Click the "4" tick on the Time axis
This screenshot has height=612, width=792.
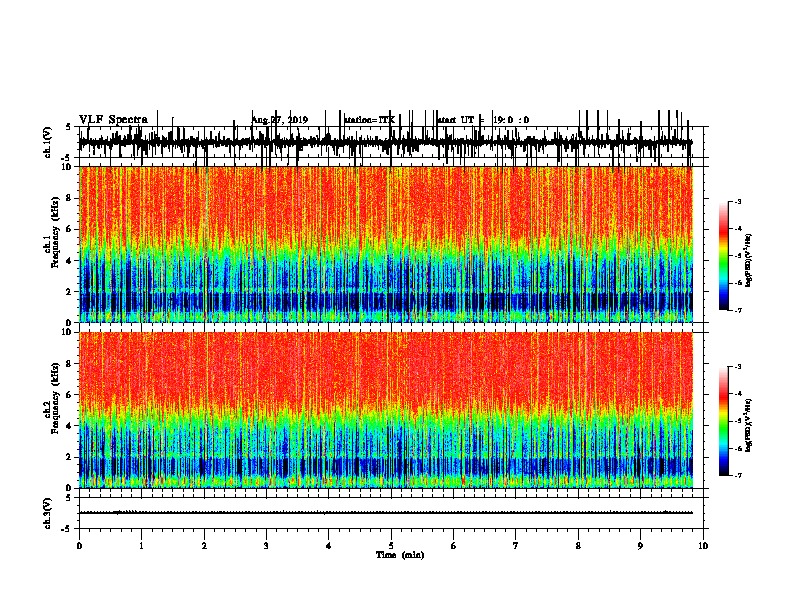[x=329, y=546]
